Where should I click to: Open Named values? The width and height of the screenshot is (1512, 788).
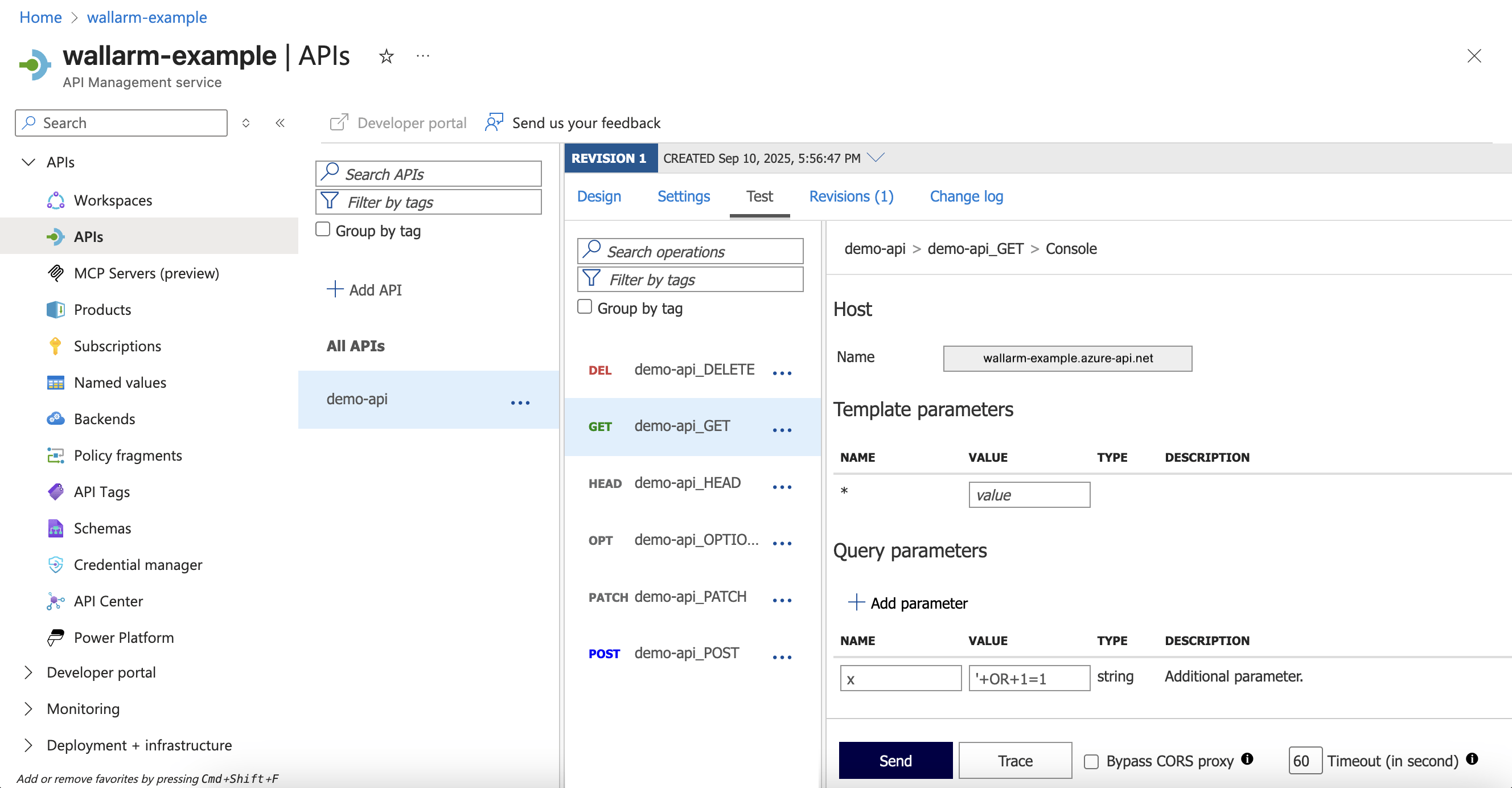[x=120, y=382]
